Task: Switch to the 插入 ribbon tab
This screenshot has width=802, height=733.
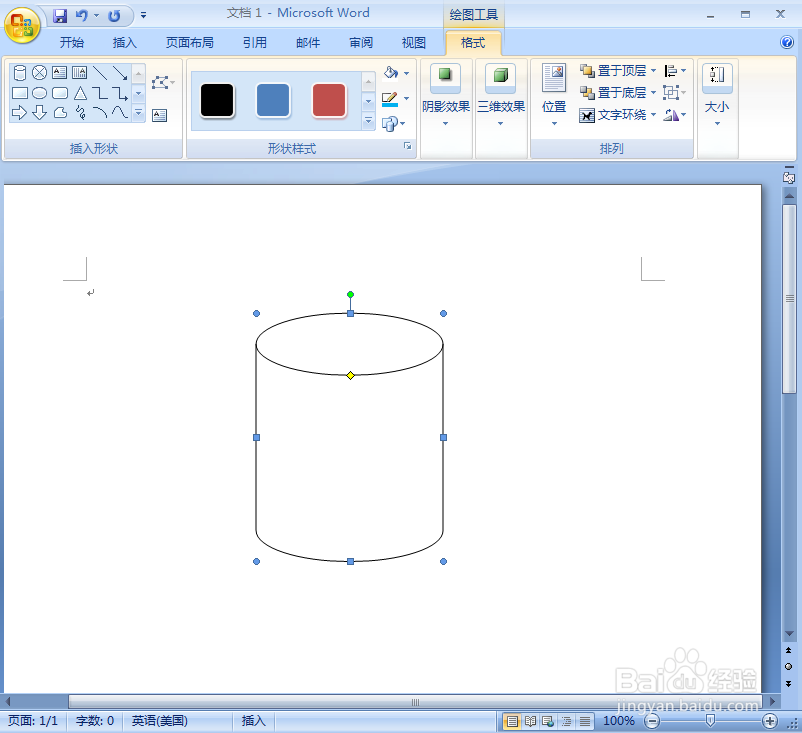Action: [125, 42]
